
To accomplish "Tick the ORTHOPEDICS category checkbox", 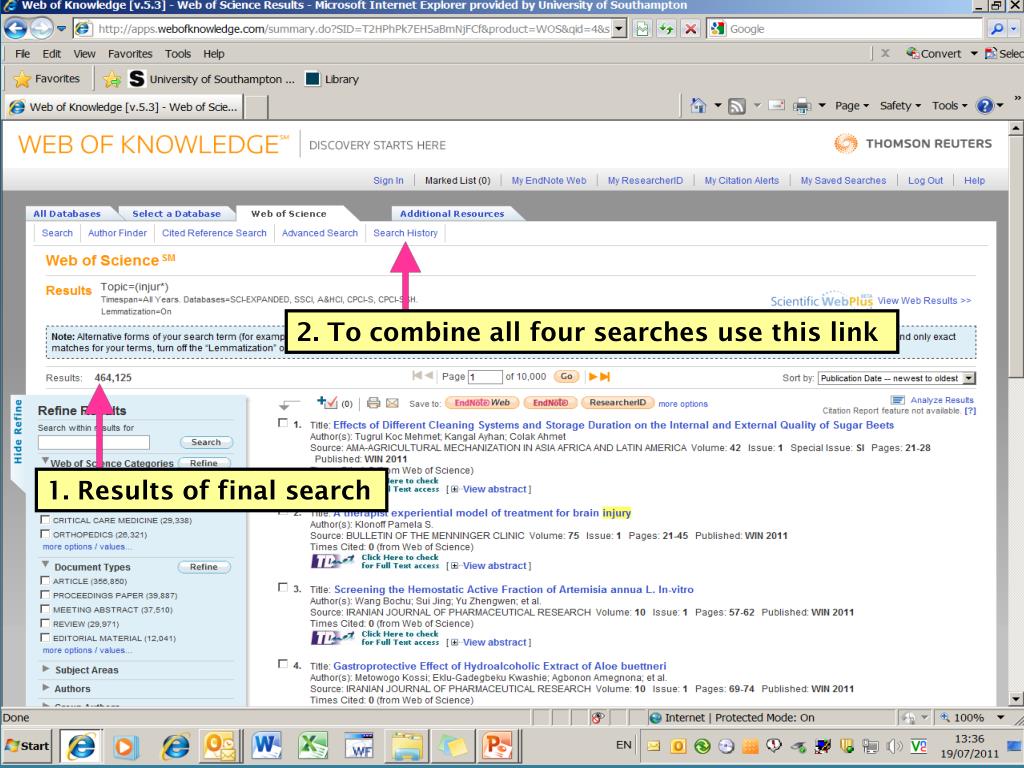I will click(x=45, y=534).
